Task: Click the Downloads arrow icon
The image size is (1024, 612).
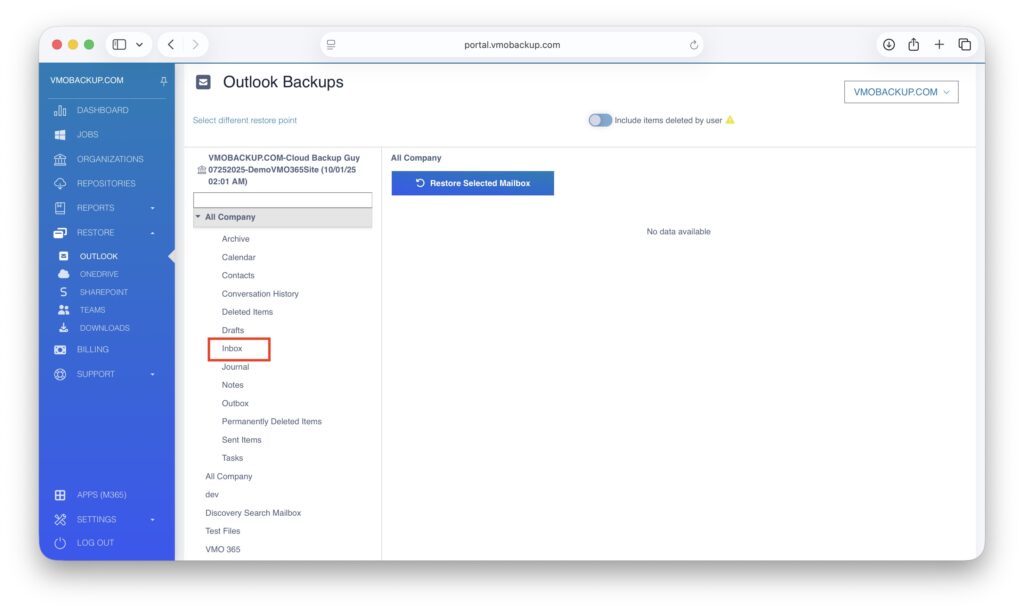Action: [64, 328]
